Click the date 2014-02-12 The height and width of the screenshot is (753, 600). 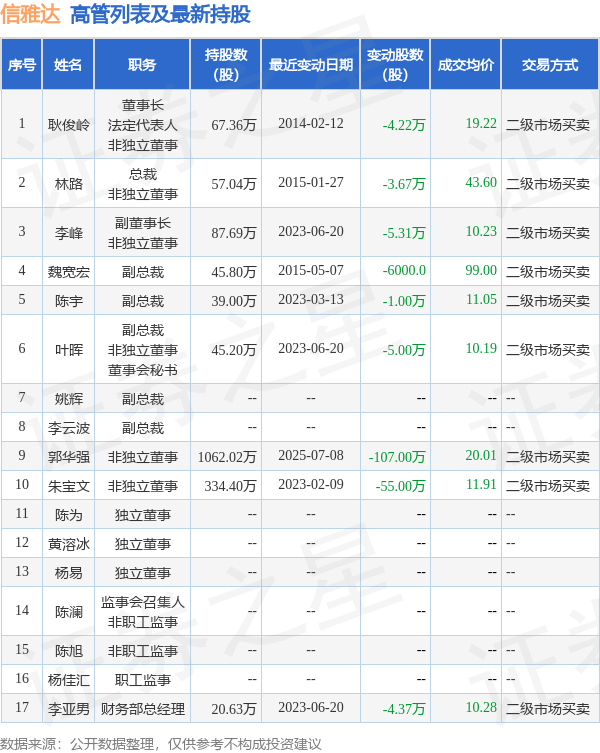click(x=311, y=124)
